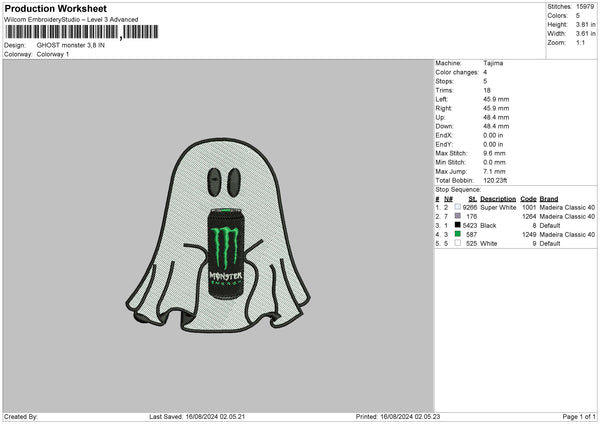Click the Super White color swatch
Screen dimensions: 600x424
coord(457,207)
